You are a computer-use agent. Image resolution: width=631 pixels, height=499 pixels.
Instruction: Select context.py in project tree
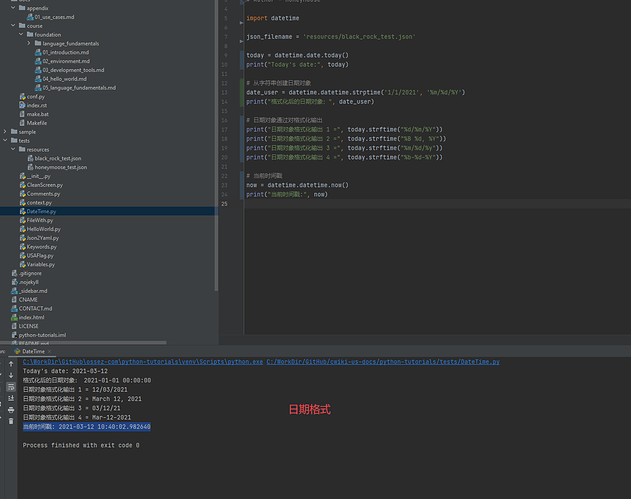coord(39,203)
